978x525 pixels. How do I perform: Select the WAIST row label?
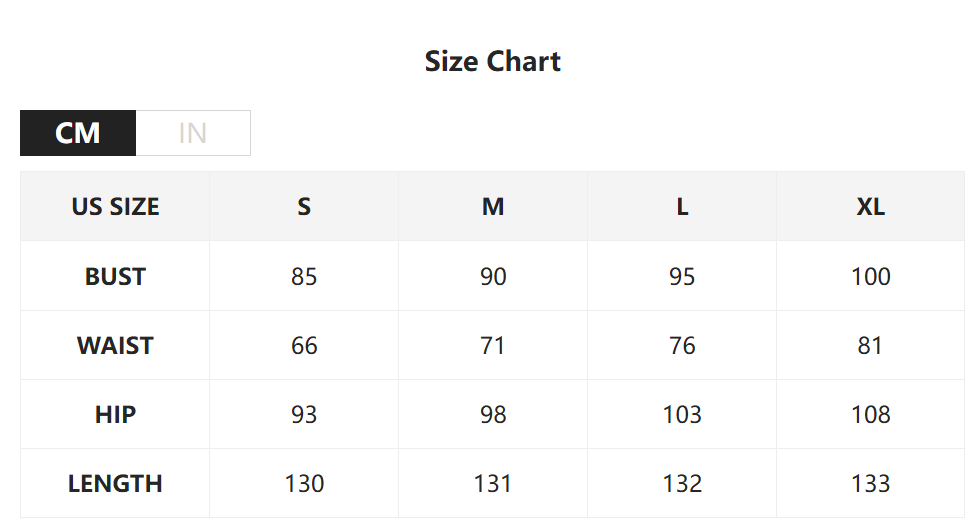point(115,346)
